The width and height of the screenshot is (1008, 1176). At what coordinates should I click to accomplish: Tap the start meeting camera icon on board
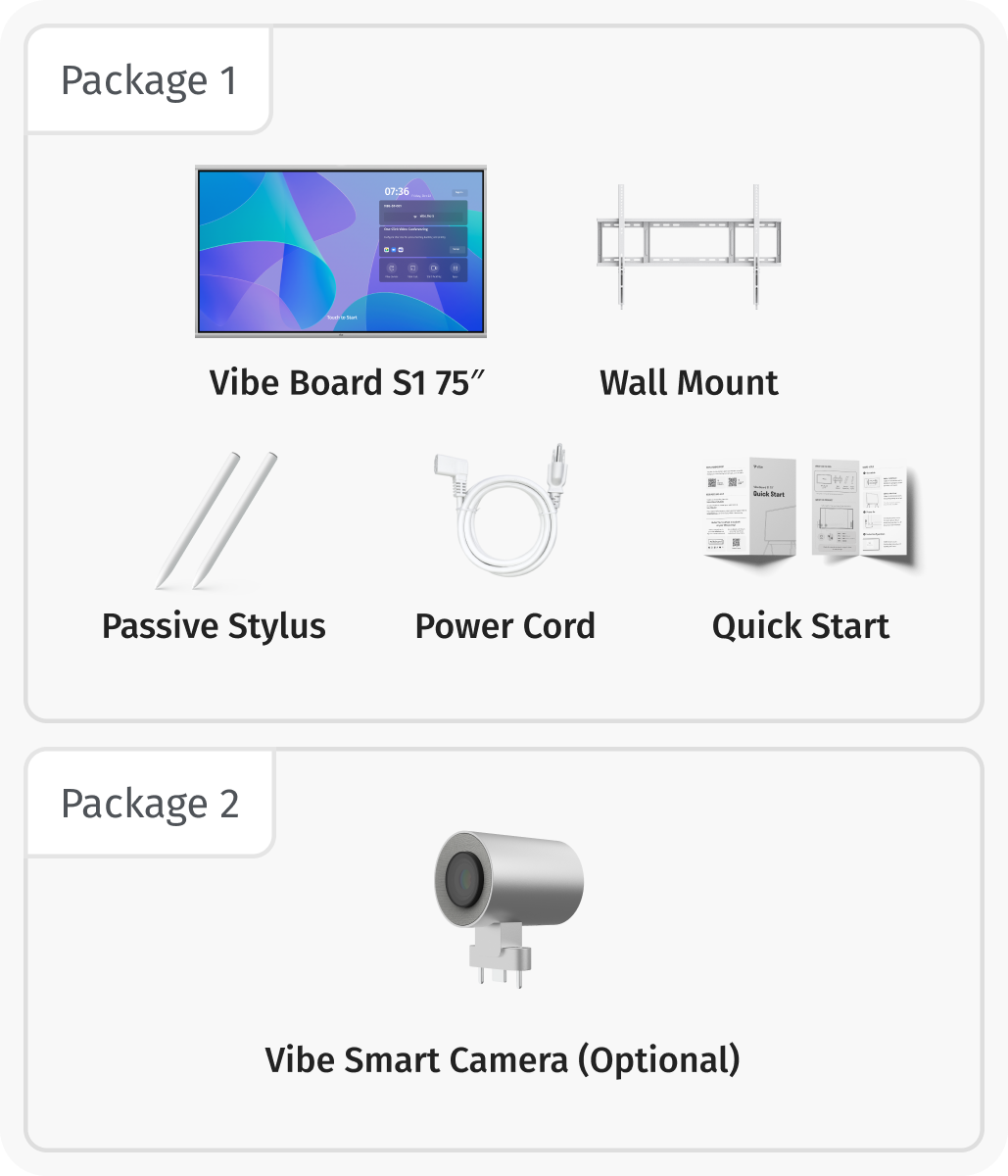[434, 269]
